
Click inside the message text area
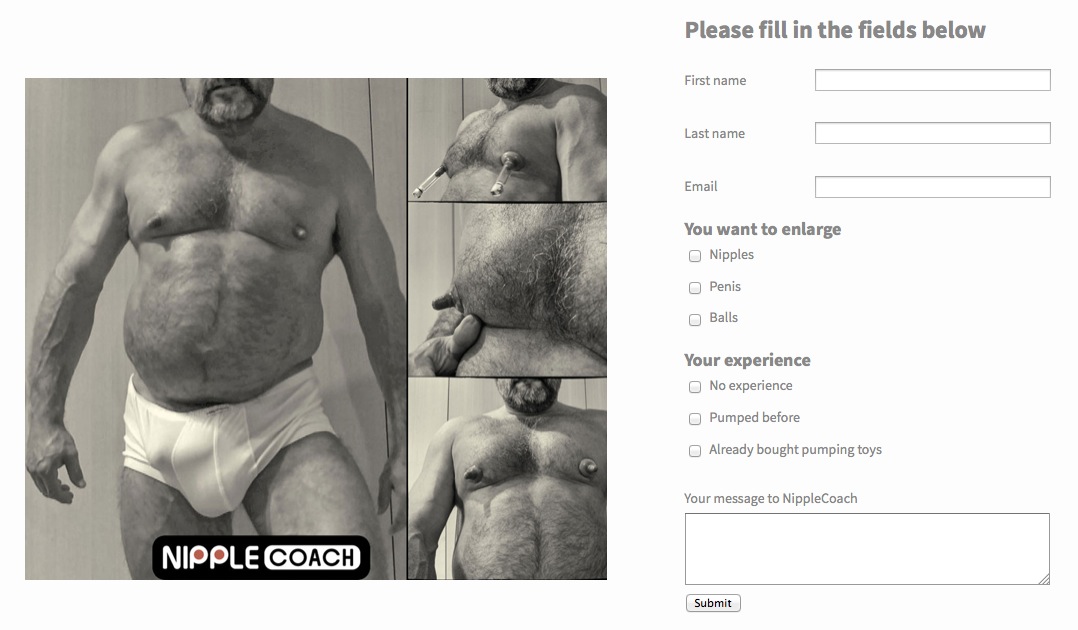[867, 549]
